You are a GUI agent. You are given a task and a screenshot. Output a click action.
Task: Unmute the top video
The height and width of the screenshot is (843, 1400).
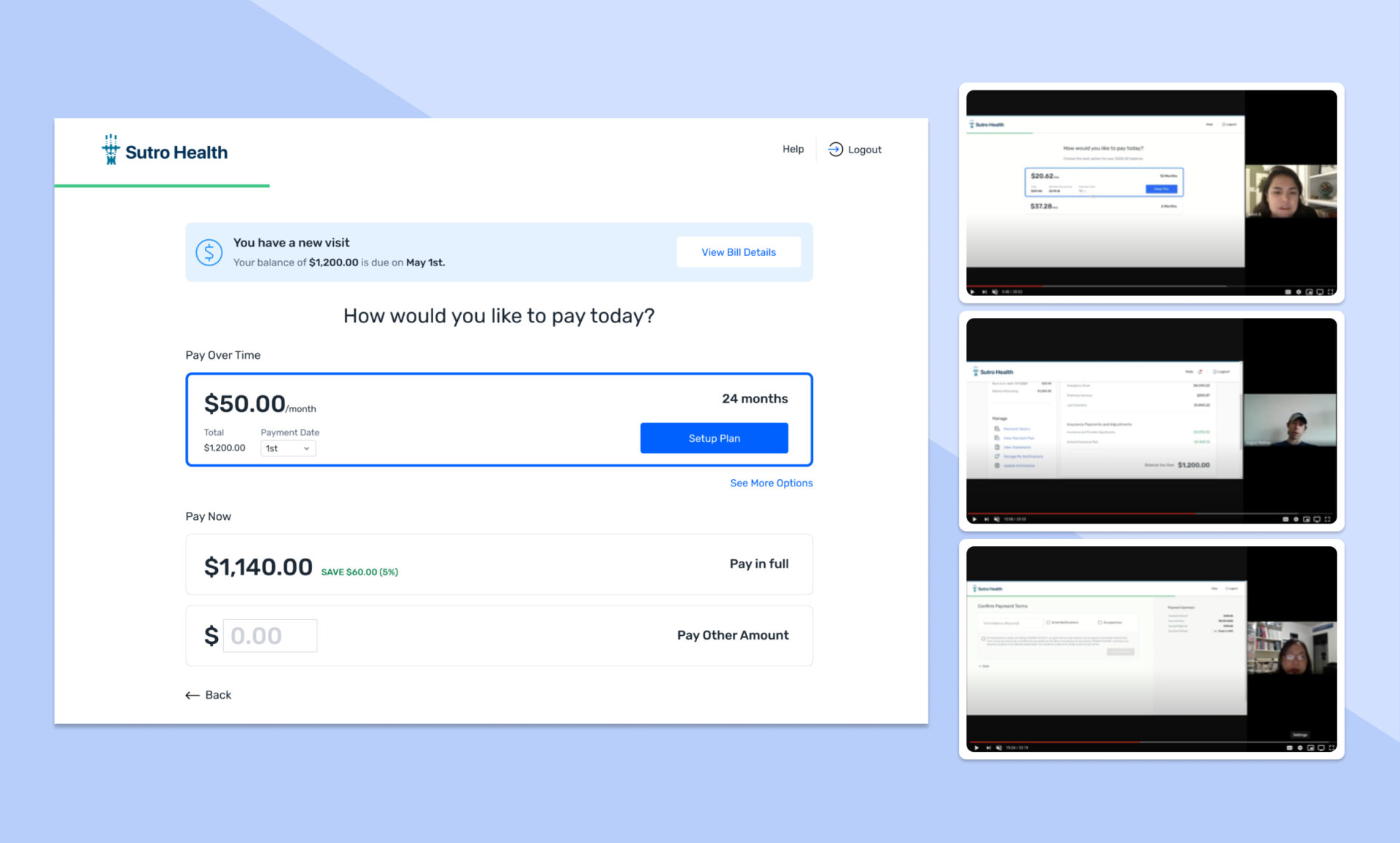click(x=995, y=292)
